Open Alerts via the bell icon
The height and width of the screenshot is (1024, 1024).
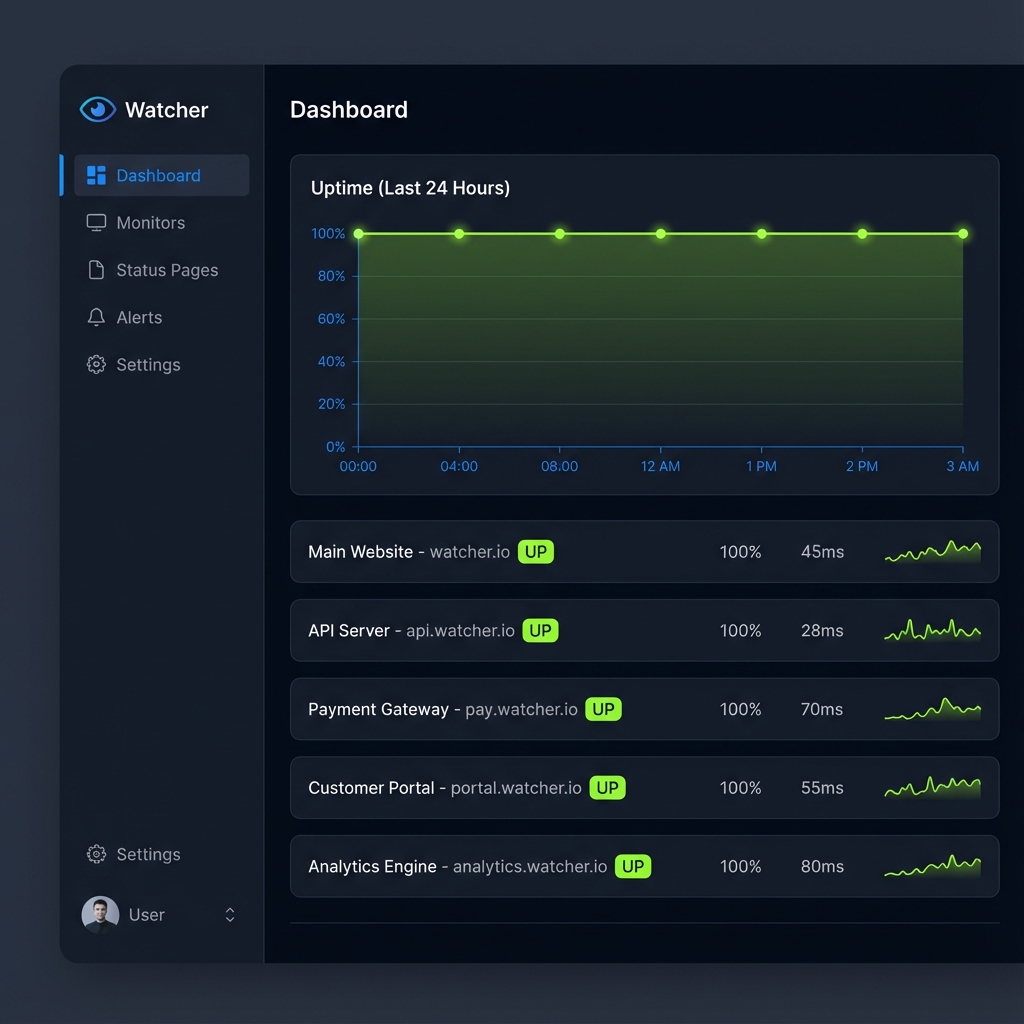click(x=94, y=317)
